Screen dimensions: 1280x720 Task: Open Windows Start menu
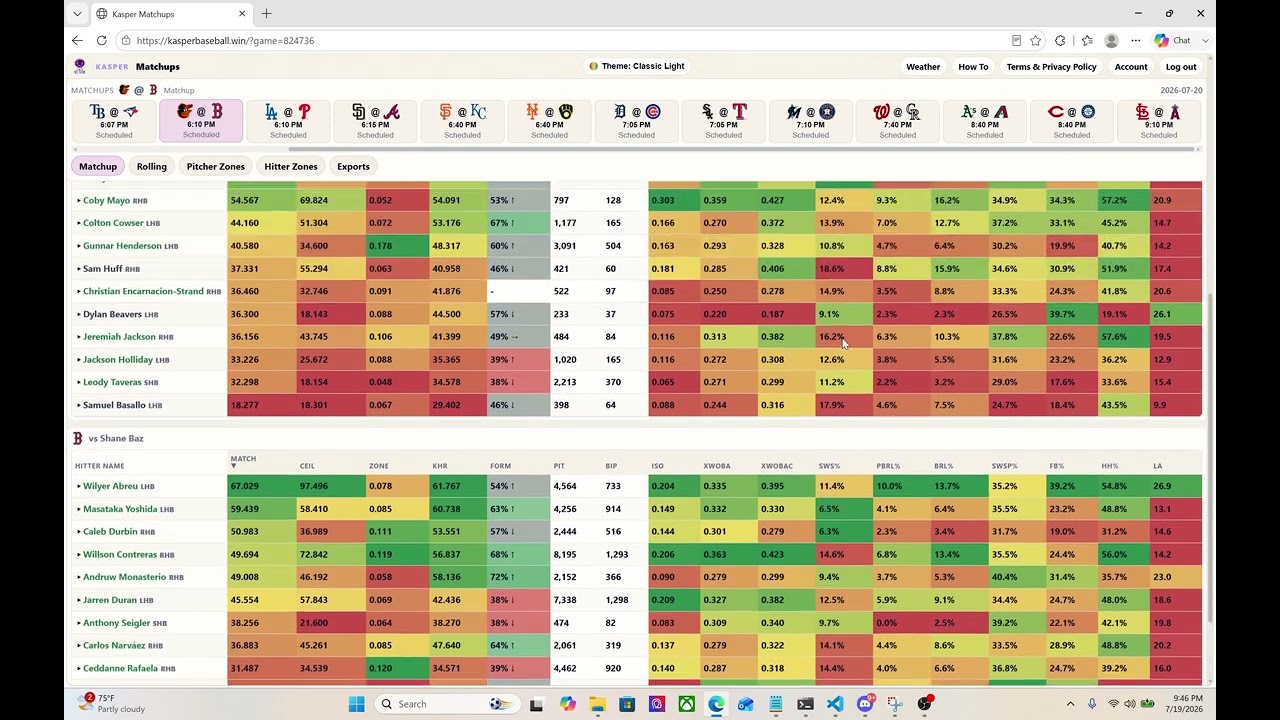point(356,704)
